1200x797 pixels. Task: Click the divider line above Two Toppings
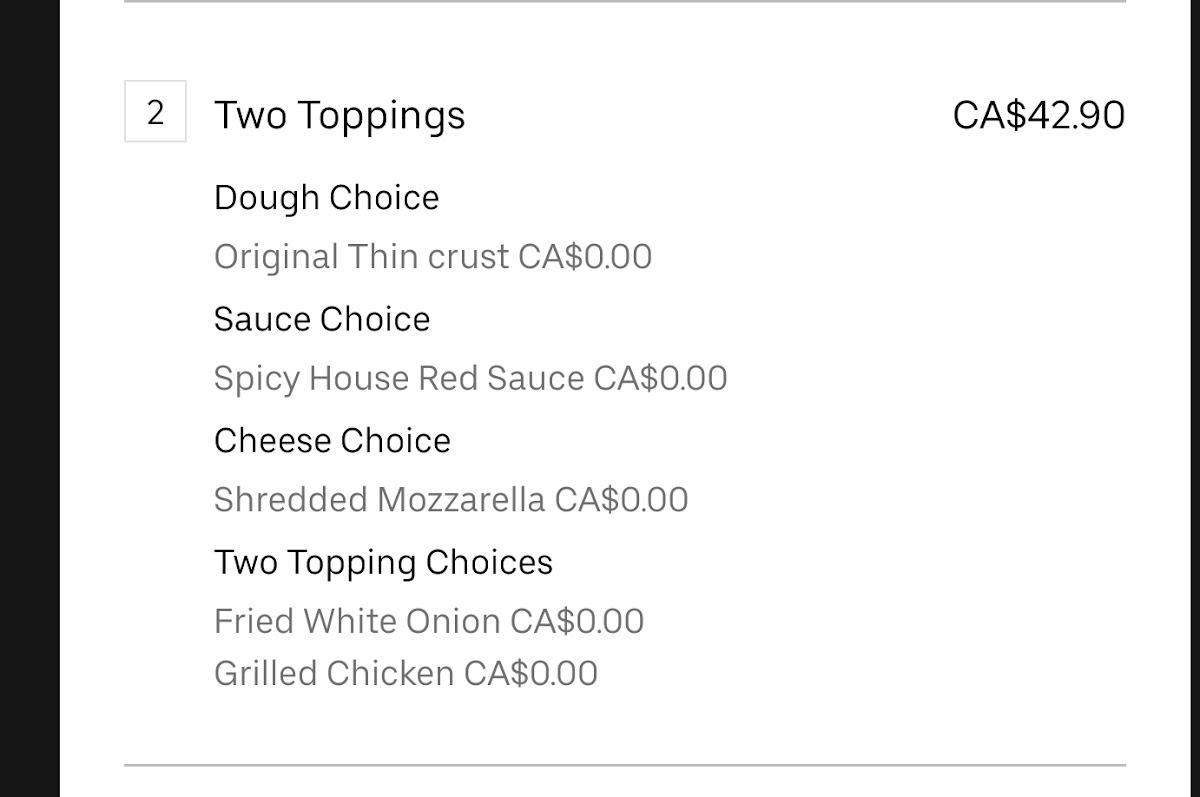click(x=625, y=2)
